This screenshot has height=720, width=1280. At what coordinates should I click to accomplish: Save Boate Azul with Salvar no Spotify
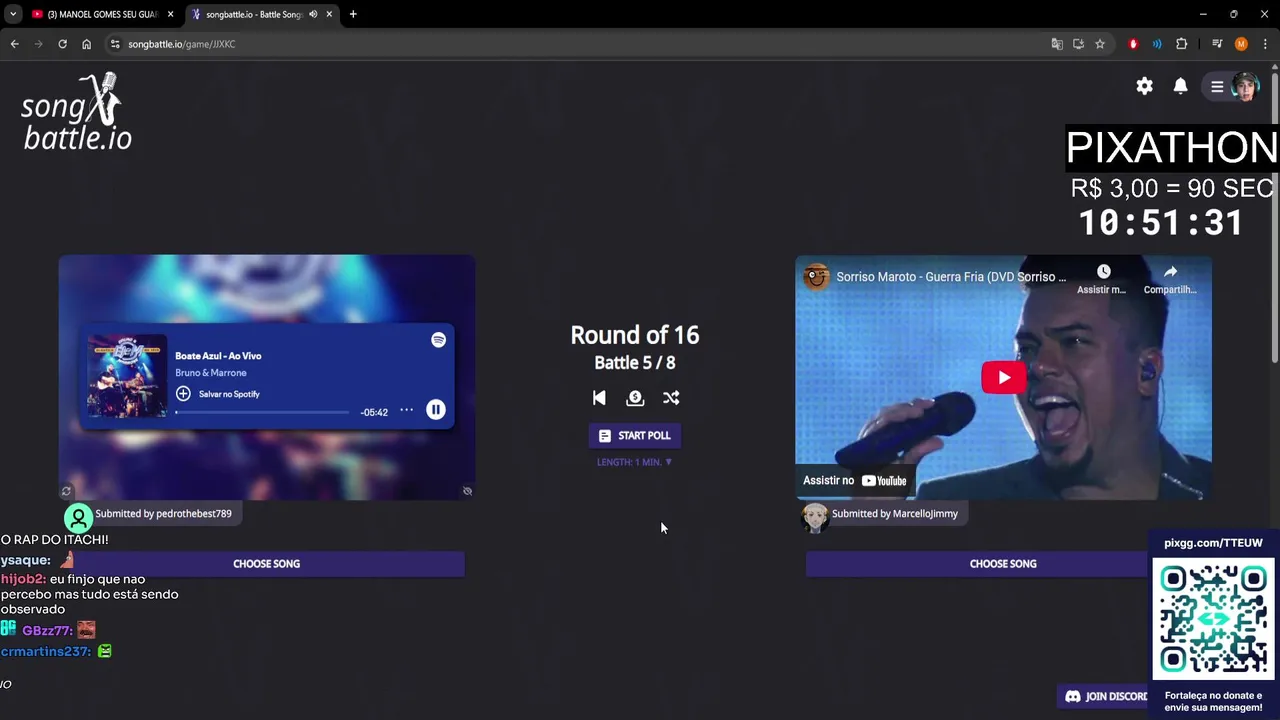pos(218,394)
